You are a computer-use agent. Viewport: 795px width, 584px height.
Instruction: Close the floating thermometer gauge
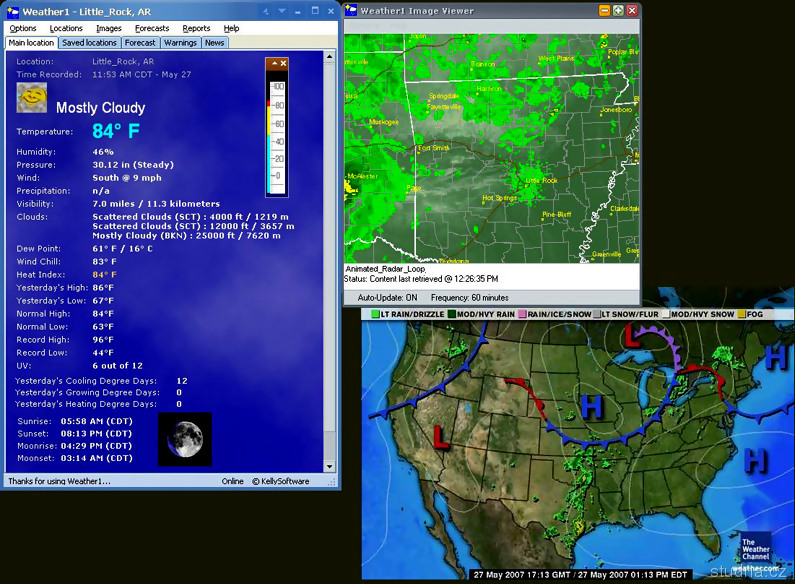pyautogui.click(x=283, y=64)
